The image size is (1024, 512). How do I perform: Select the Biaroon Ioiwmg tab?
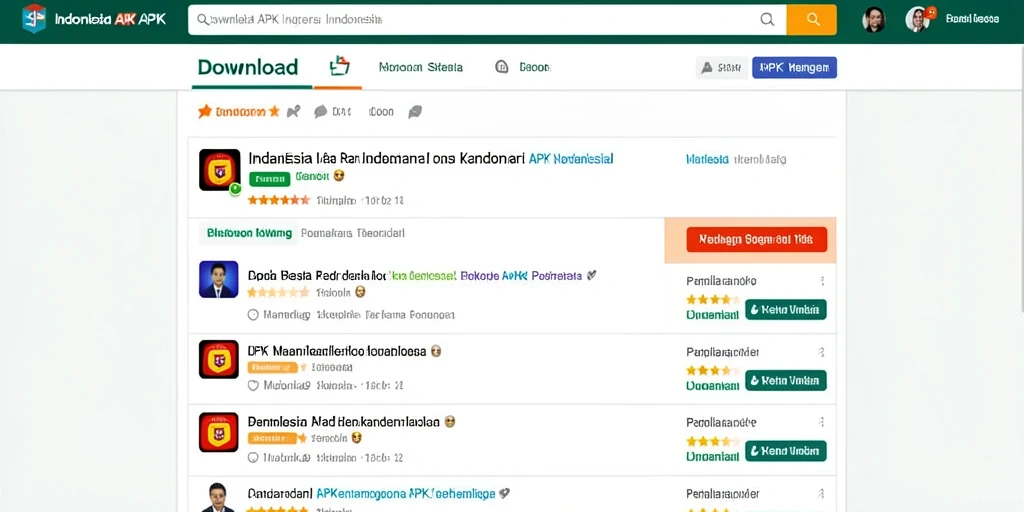(x=249, y=232)
